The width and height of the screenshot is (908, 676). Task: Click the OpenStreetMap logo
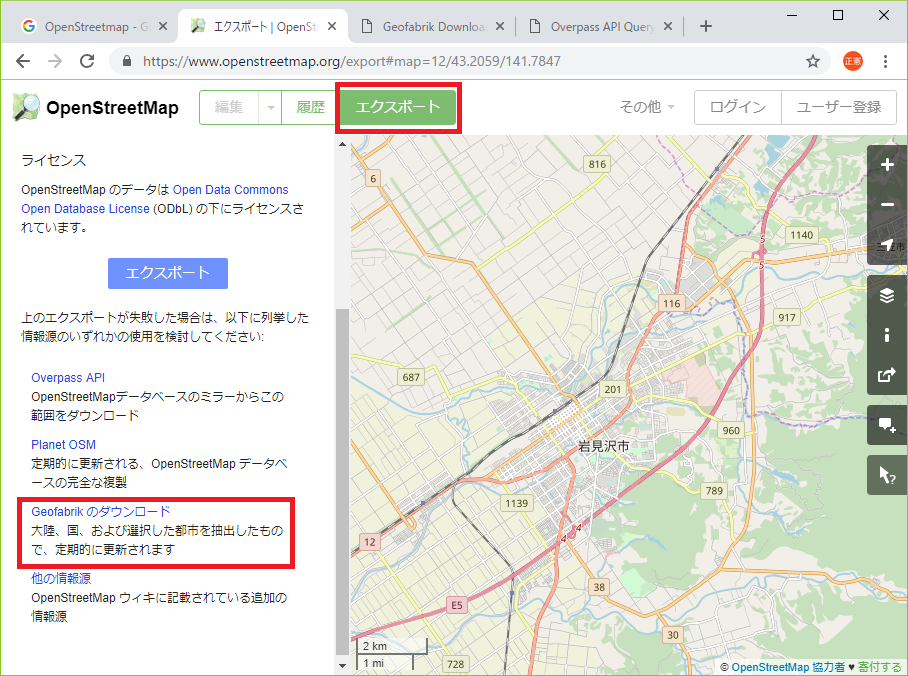(96, 107)
